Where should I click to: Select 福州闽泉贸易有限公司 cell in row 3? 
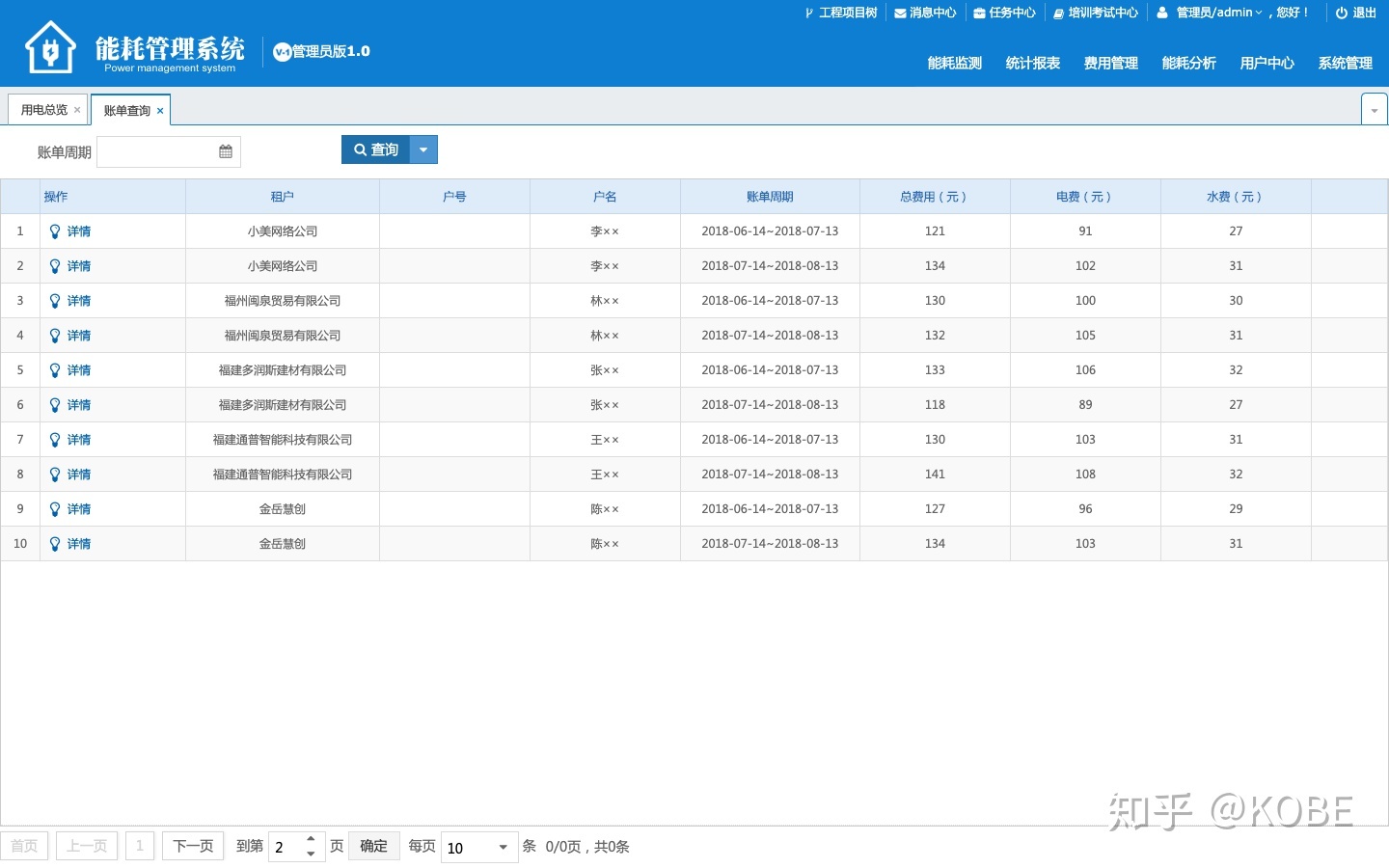[283, 301]
